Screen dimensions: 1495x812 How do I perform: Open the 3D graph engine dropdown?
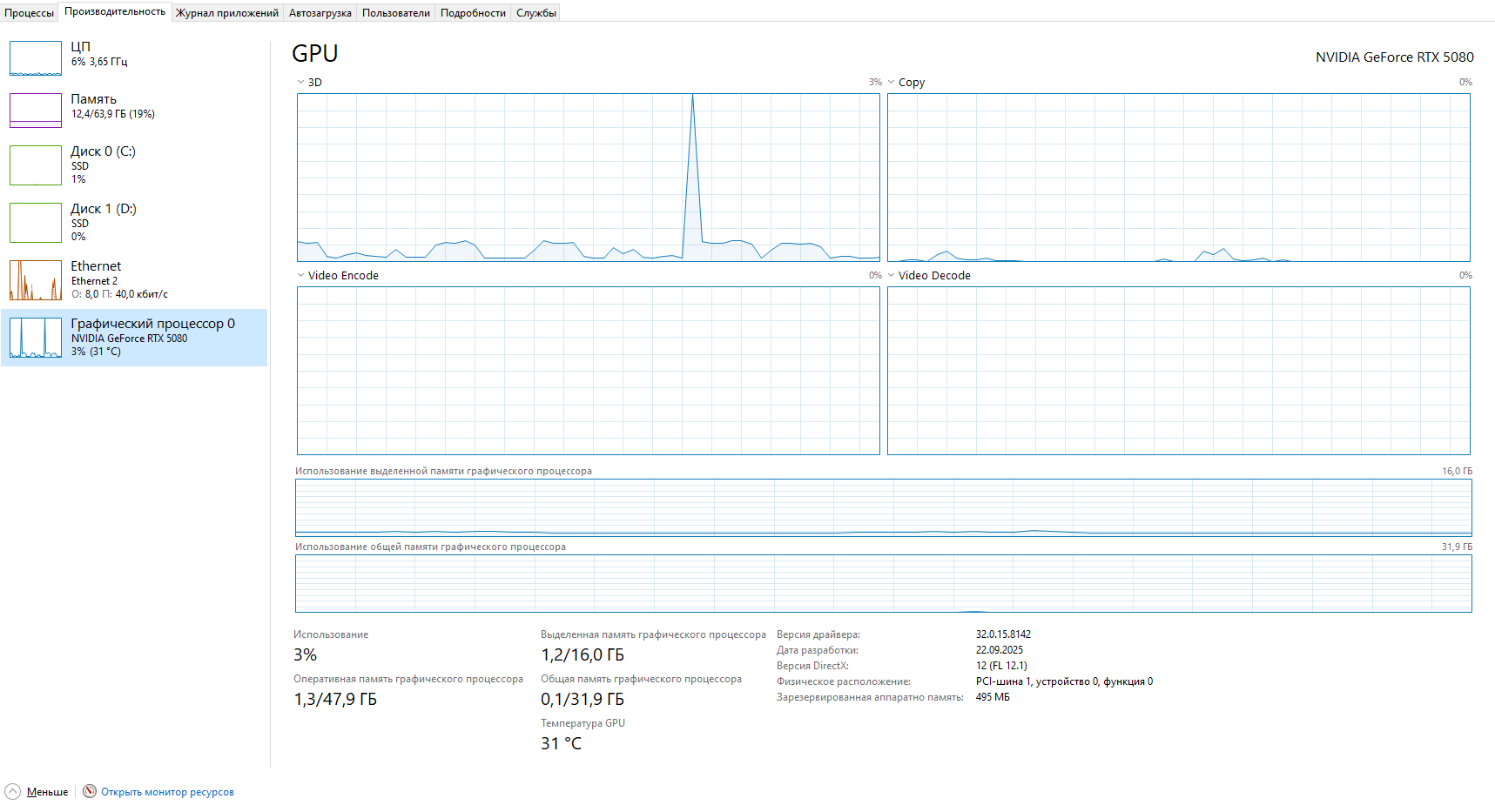[x=301, y=83]
